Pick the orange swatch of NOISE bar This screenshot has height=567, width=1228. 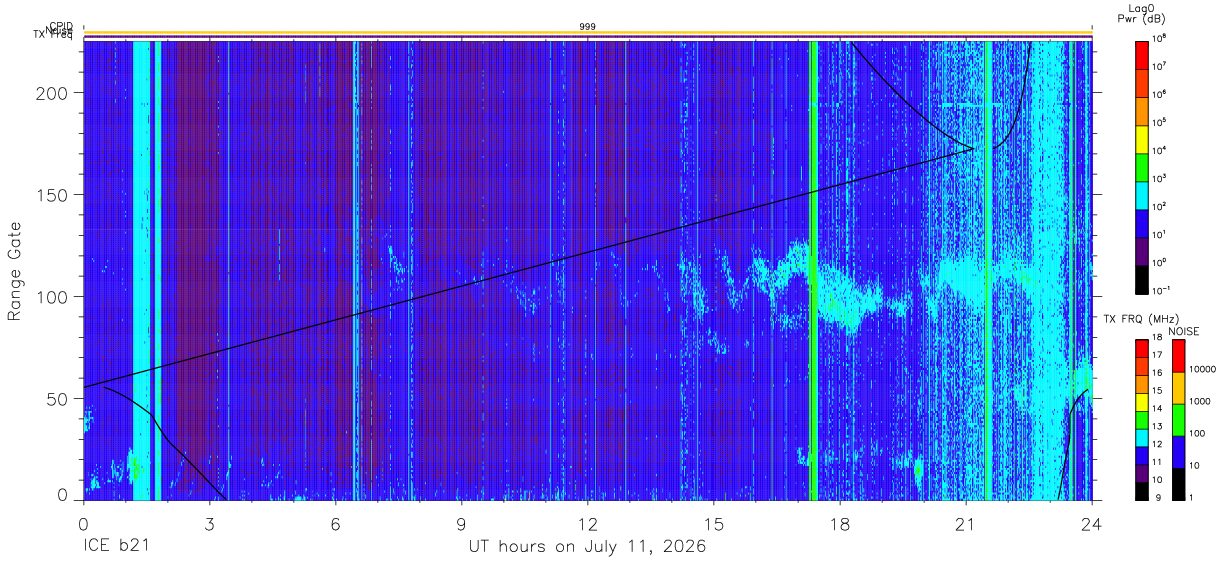[1178, 388]
